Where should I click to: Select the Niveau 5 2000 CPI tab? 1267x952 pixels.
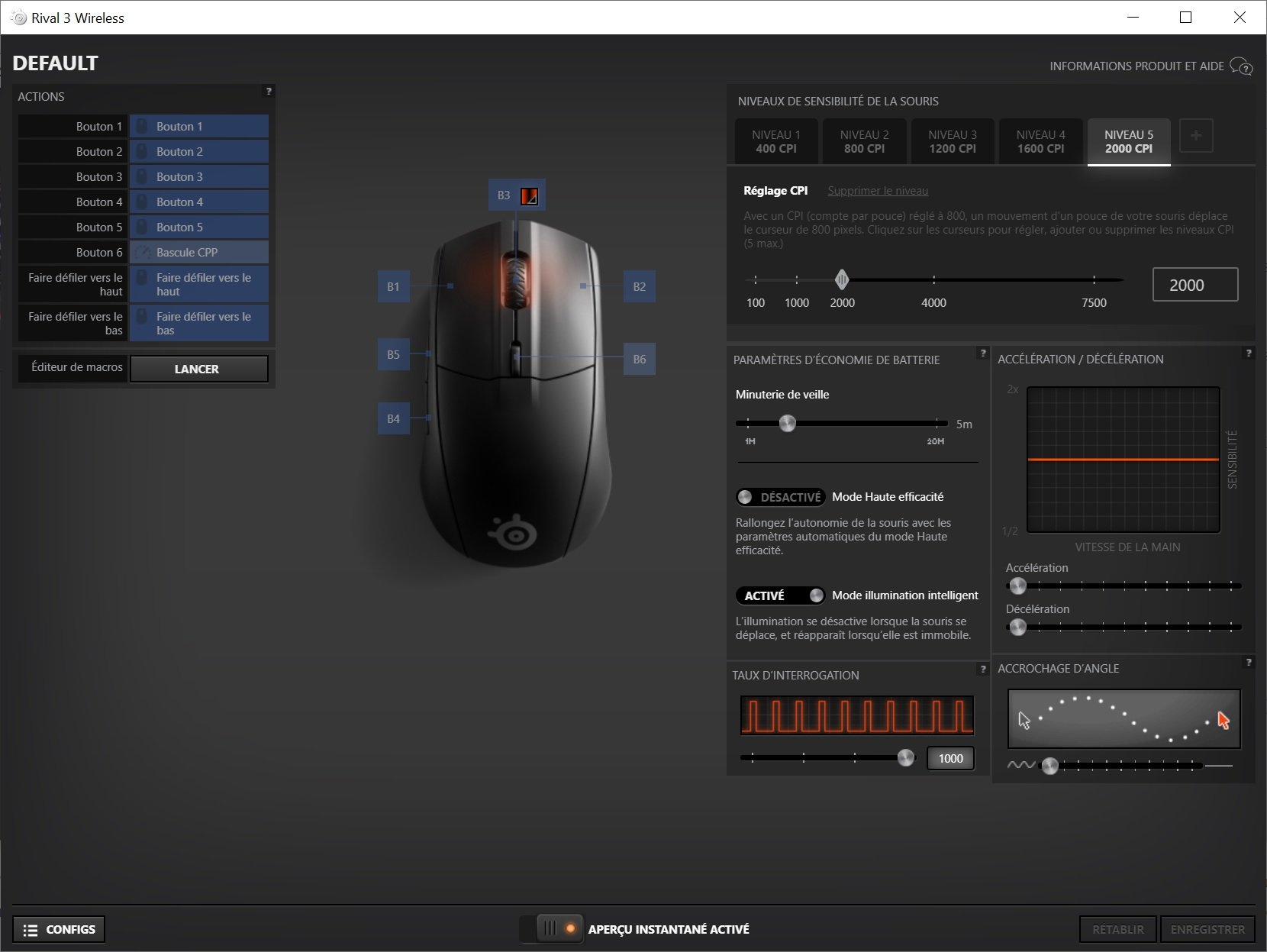click(x=1129, y=142)
